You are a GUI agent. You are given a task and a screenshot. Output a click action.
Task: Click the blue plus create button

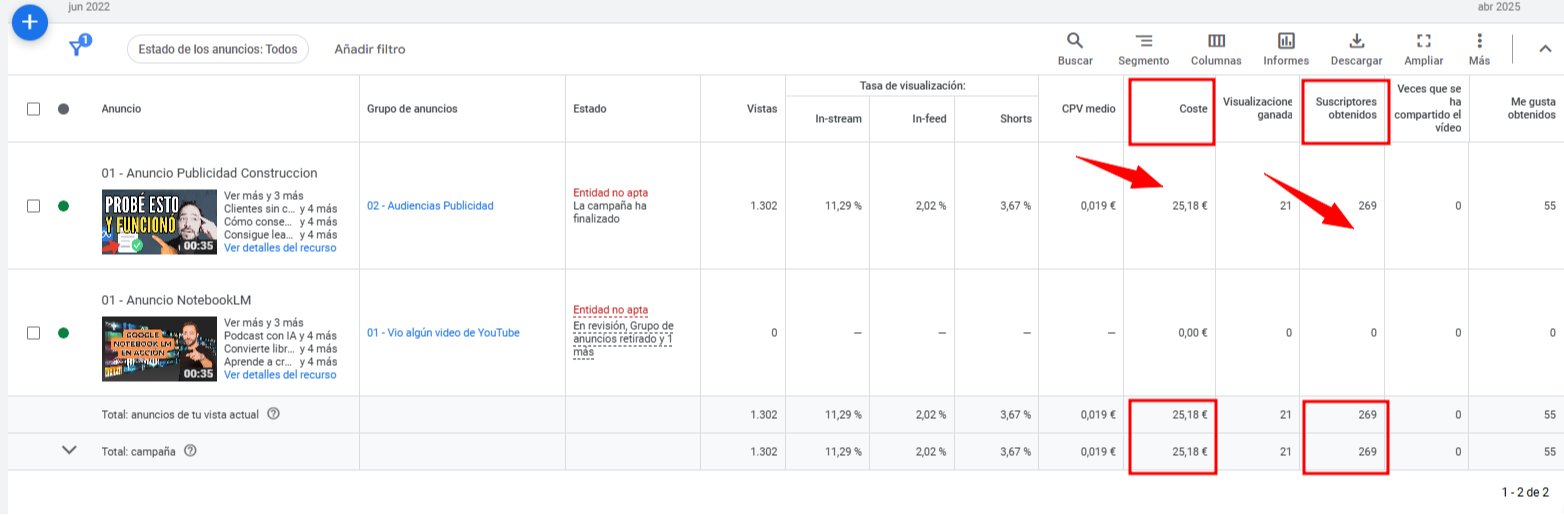click(30, 22)
